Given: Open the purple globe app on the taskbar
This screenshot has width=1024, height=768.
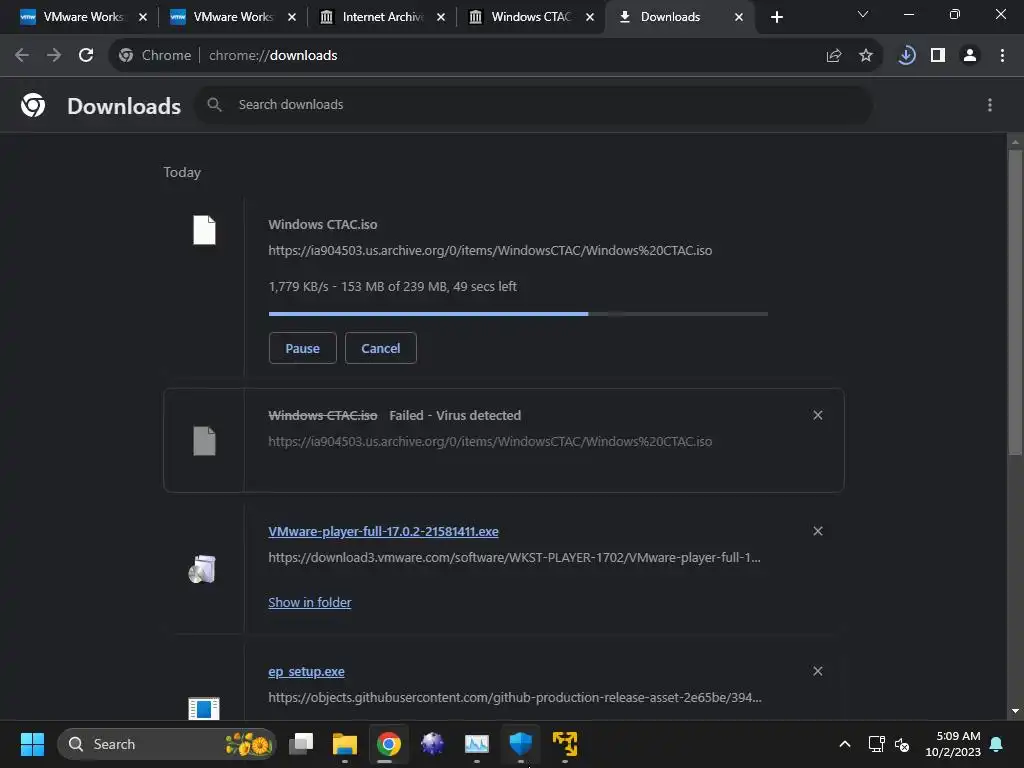Looking at the screenshot, I should (x=432, y=744).
